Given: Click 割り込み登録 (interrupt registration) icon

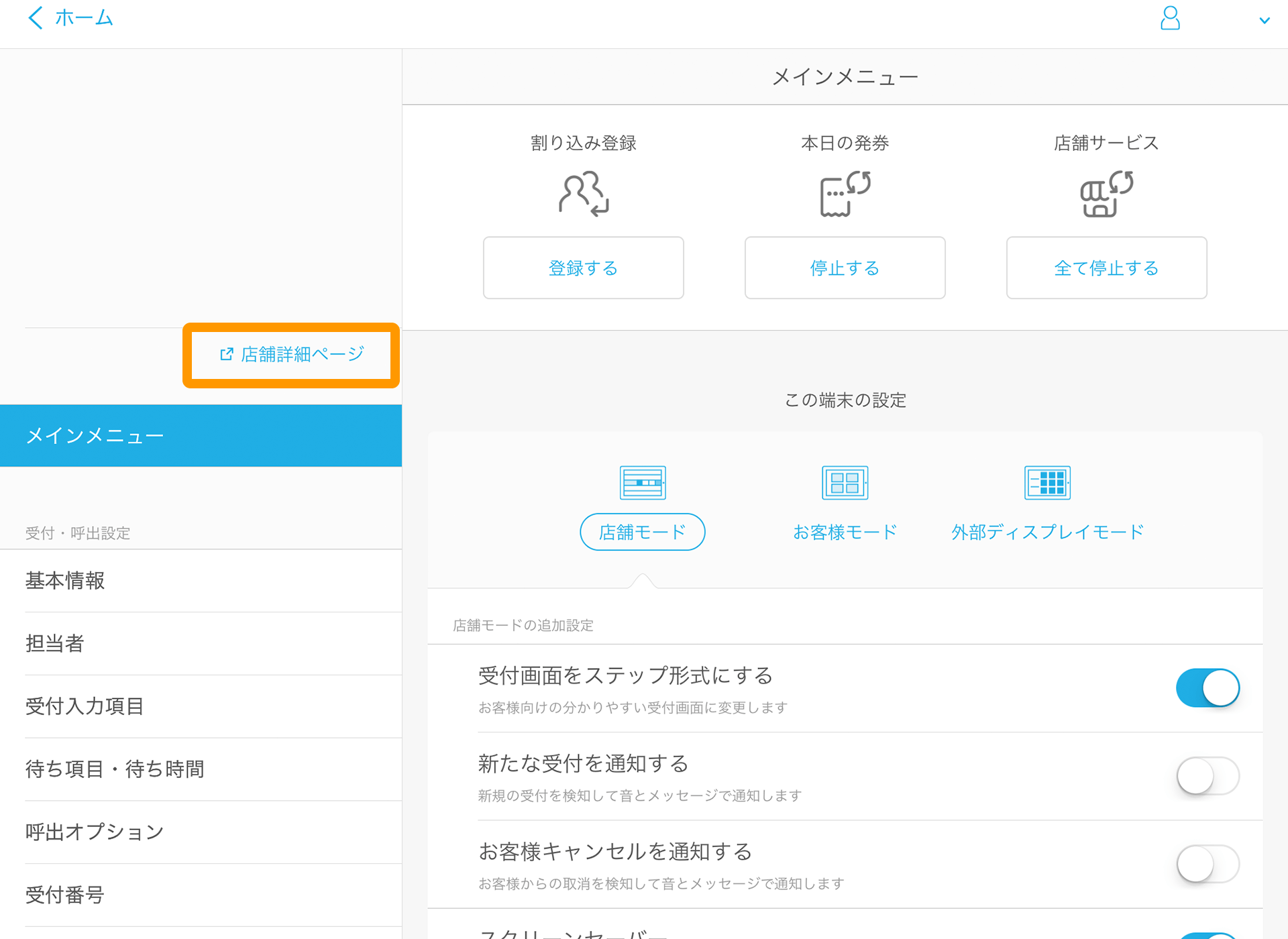Looking at the screenshot, I should (582, 194).
